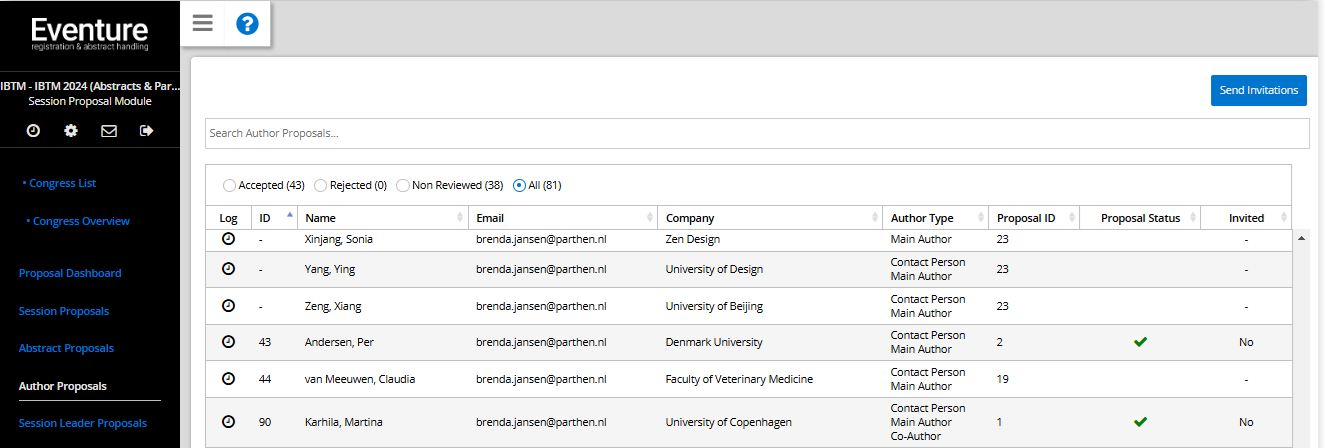Open the settings gear icon in sidebar
Image resolution: width=1325 pixels, height=448 pixels.
tap(71, 130)
